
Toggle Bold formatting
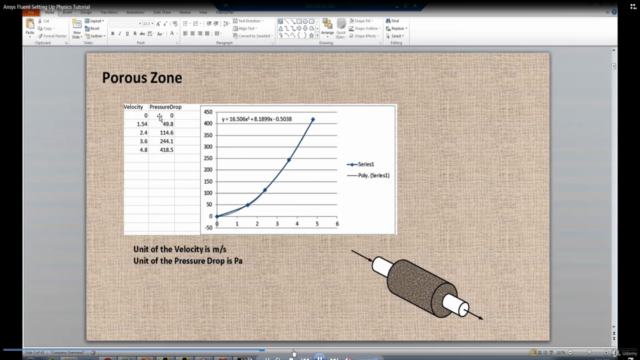coord(113,34)
